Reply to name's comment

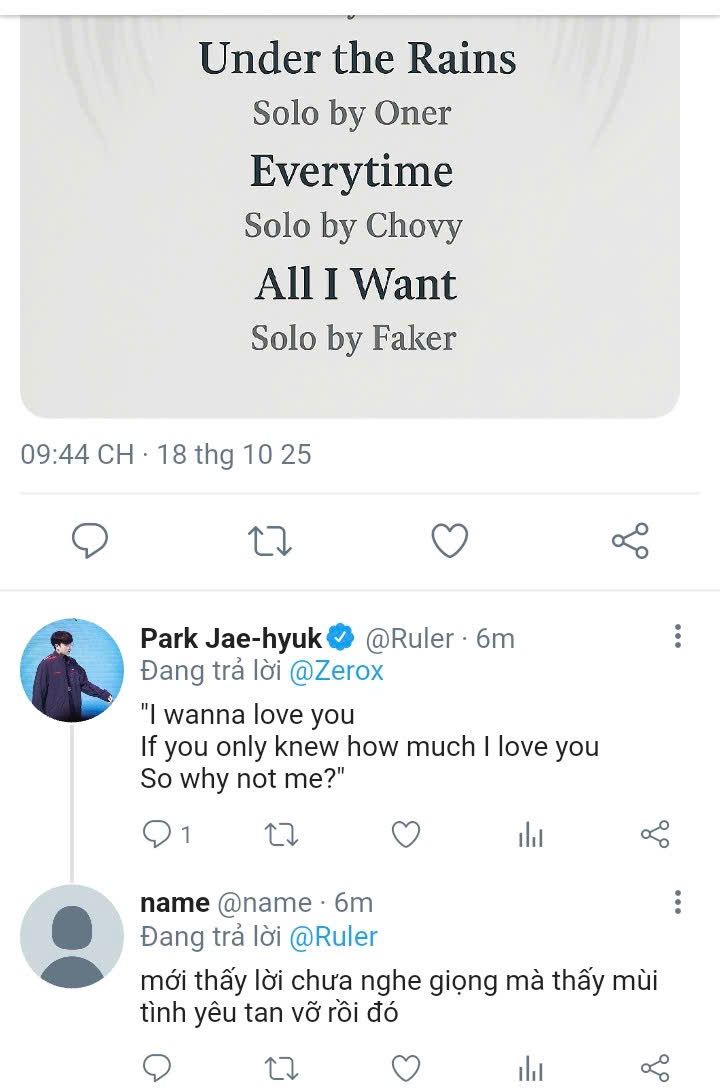point(157,1066)
